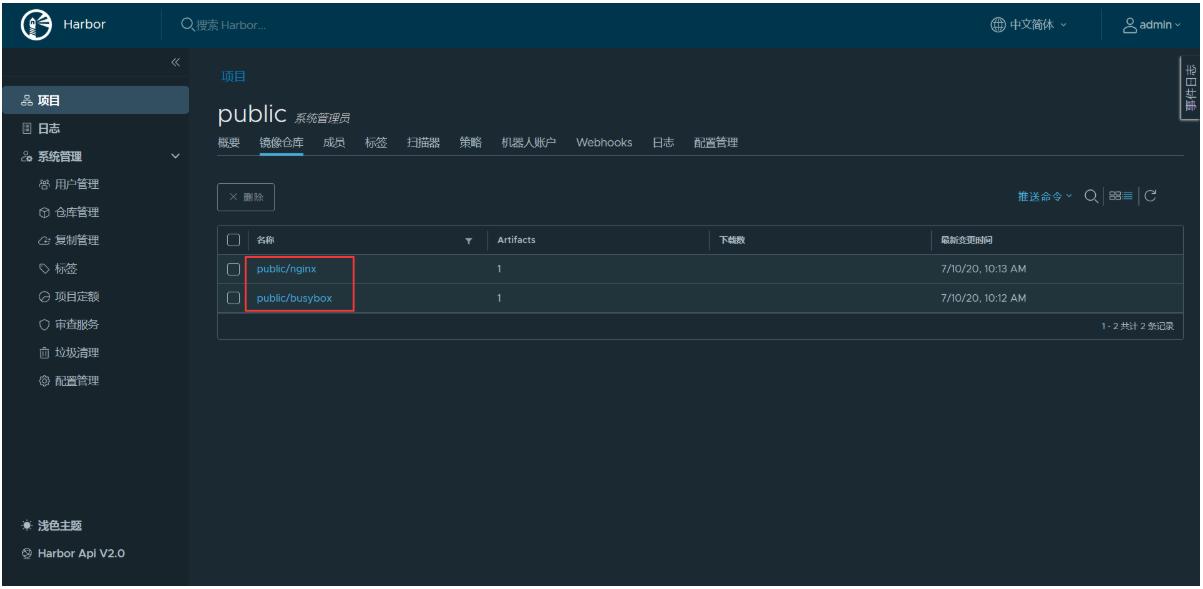Switch to the Webhooks tab
The width and height of the screenshot is (1203, 589).
604,143
